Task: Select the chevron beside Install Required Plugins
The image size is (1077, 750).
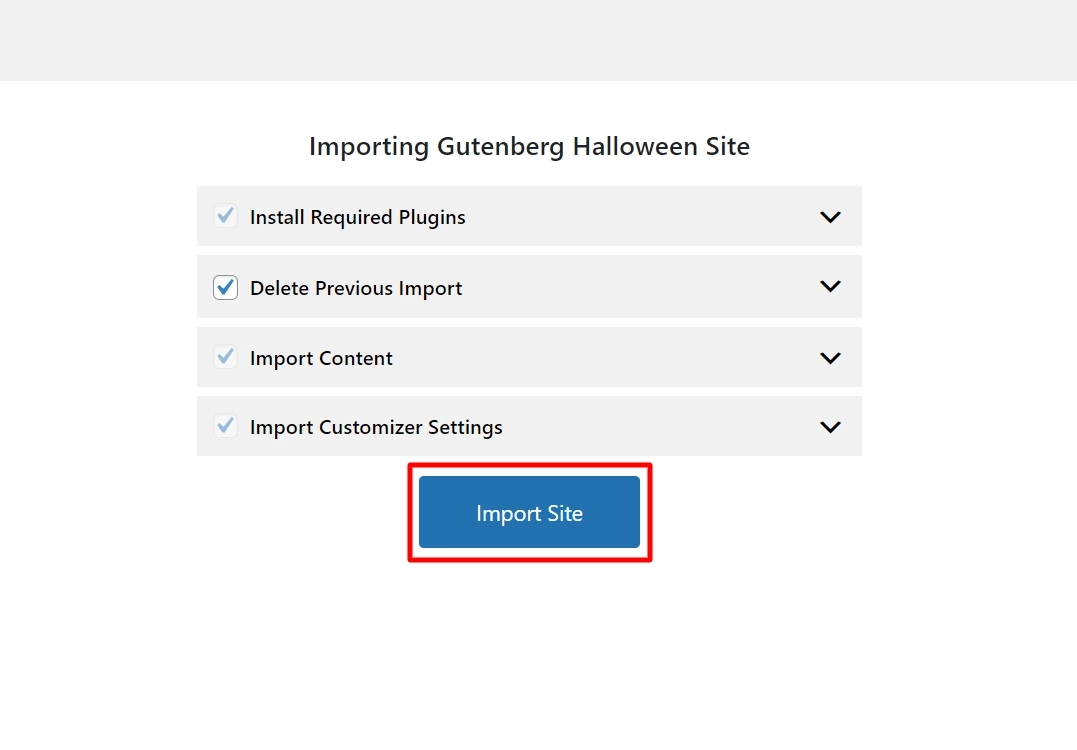Action: point(829,216)
